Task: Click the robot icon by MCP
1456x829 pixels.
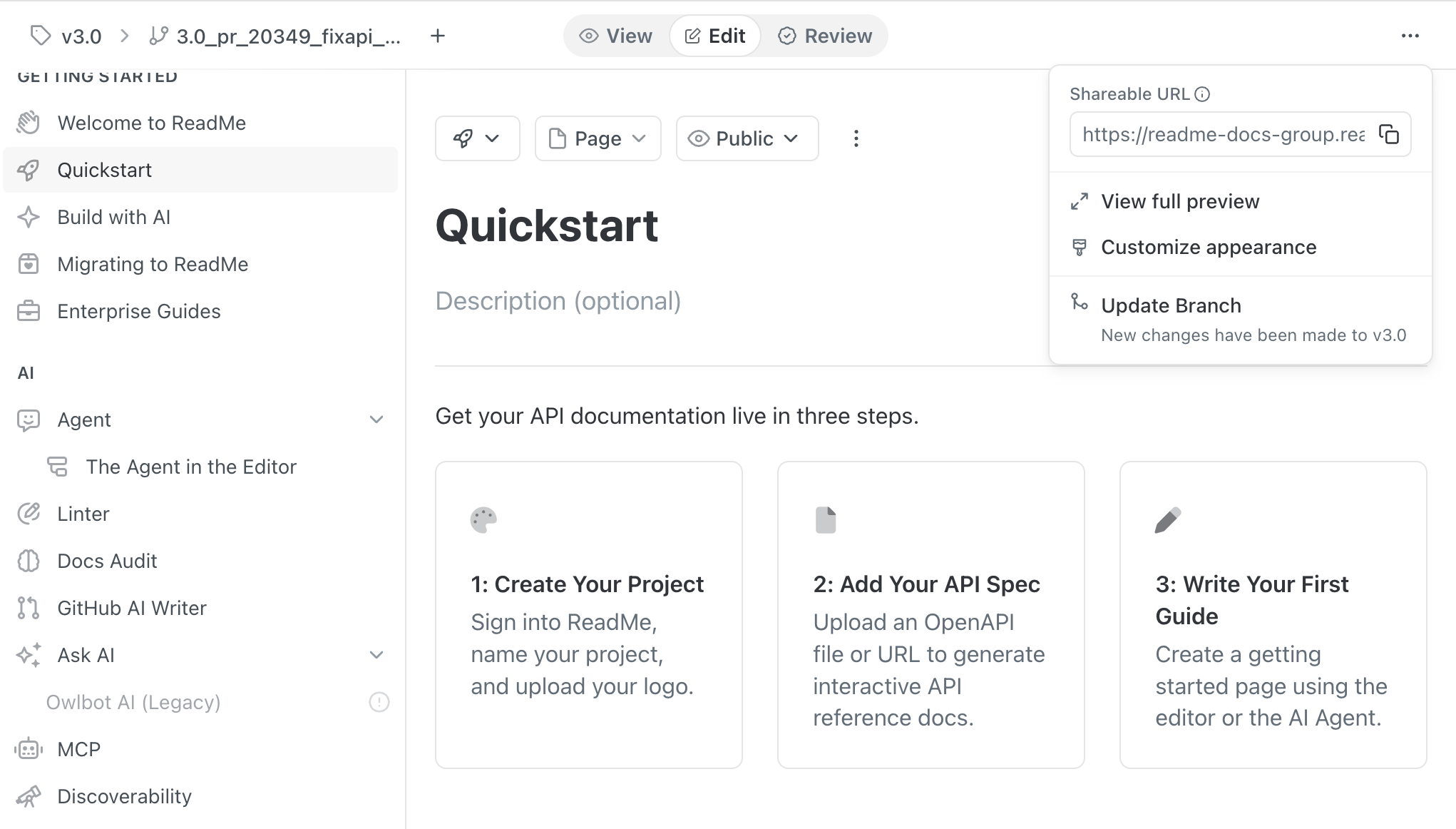Action: pyautogui.click(x=29, y=749)
